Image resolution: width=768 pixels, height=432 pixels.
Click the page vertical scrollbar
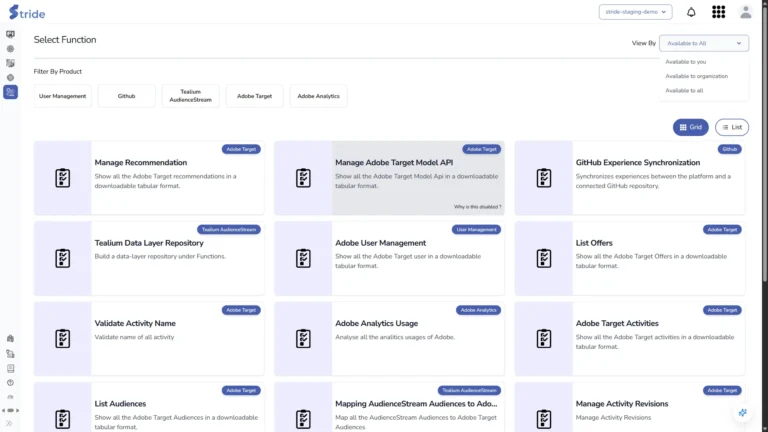(765, 142)
